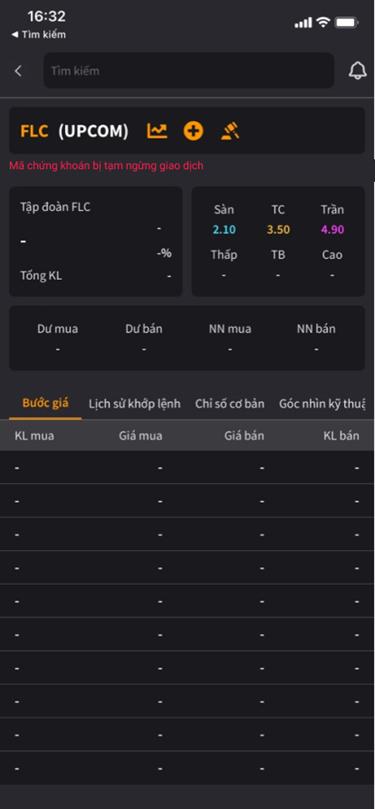Return to Tìm kiếm via status bar
The height and width of the screenshot is (809, 375).
point(39,35)
